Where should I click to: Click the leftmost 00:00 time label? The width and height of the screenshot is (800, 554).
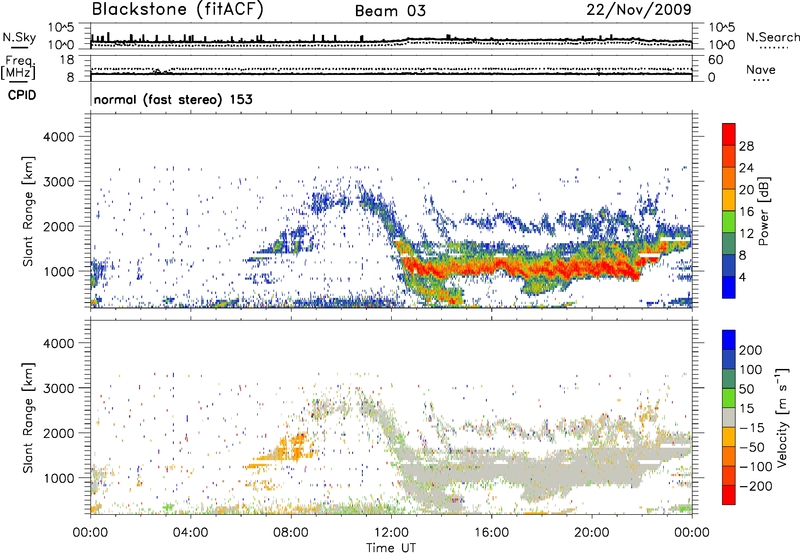90,533
